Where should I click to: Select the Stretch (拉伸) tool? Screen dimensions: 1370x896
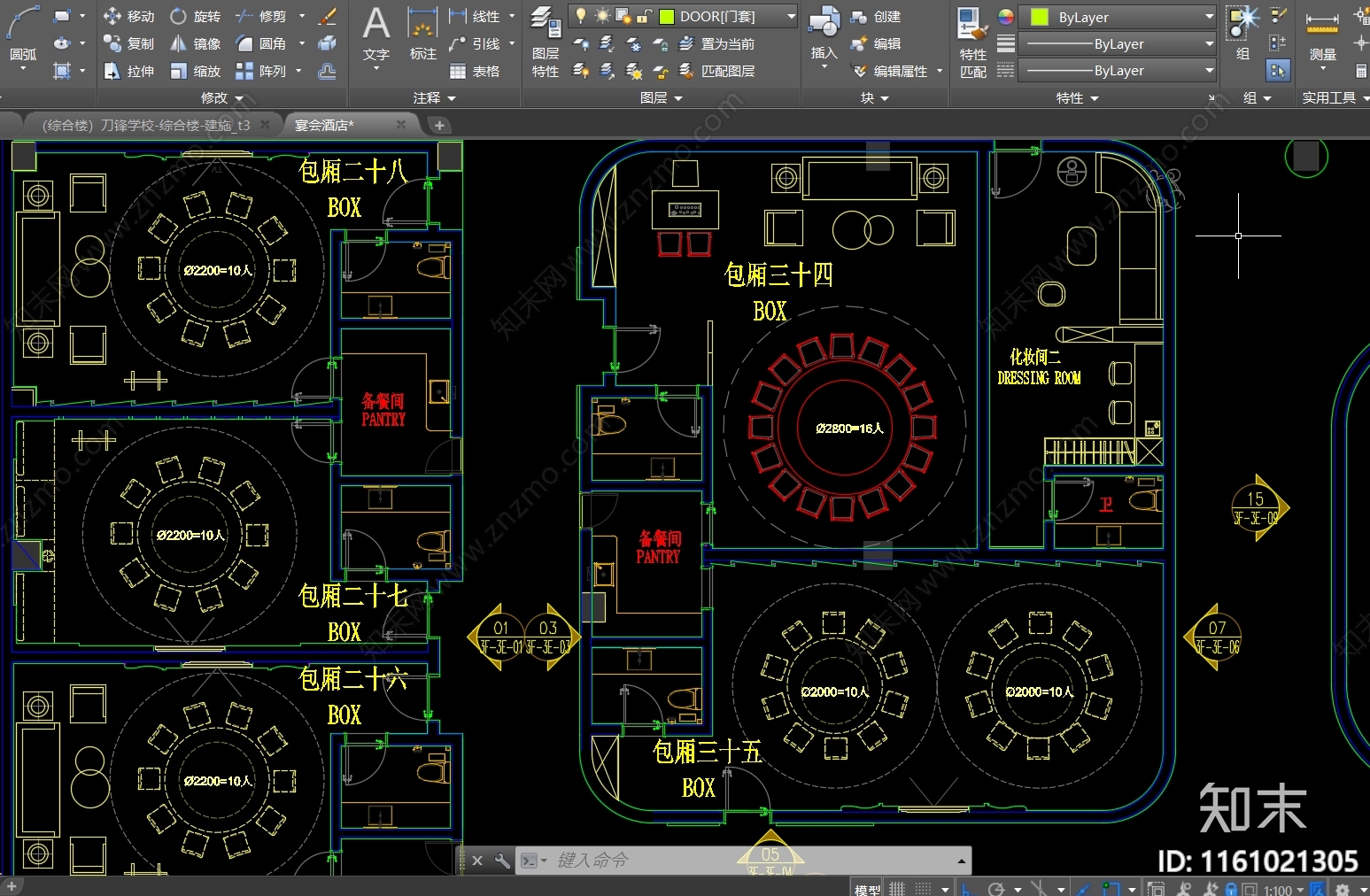pyautogui.click(x=129, y=71)
